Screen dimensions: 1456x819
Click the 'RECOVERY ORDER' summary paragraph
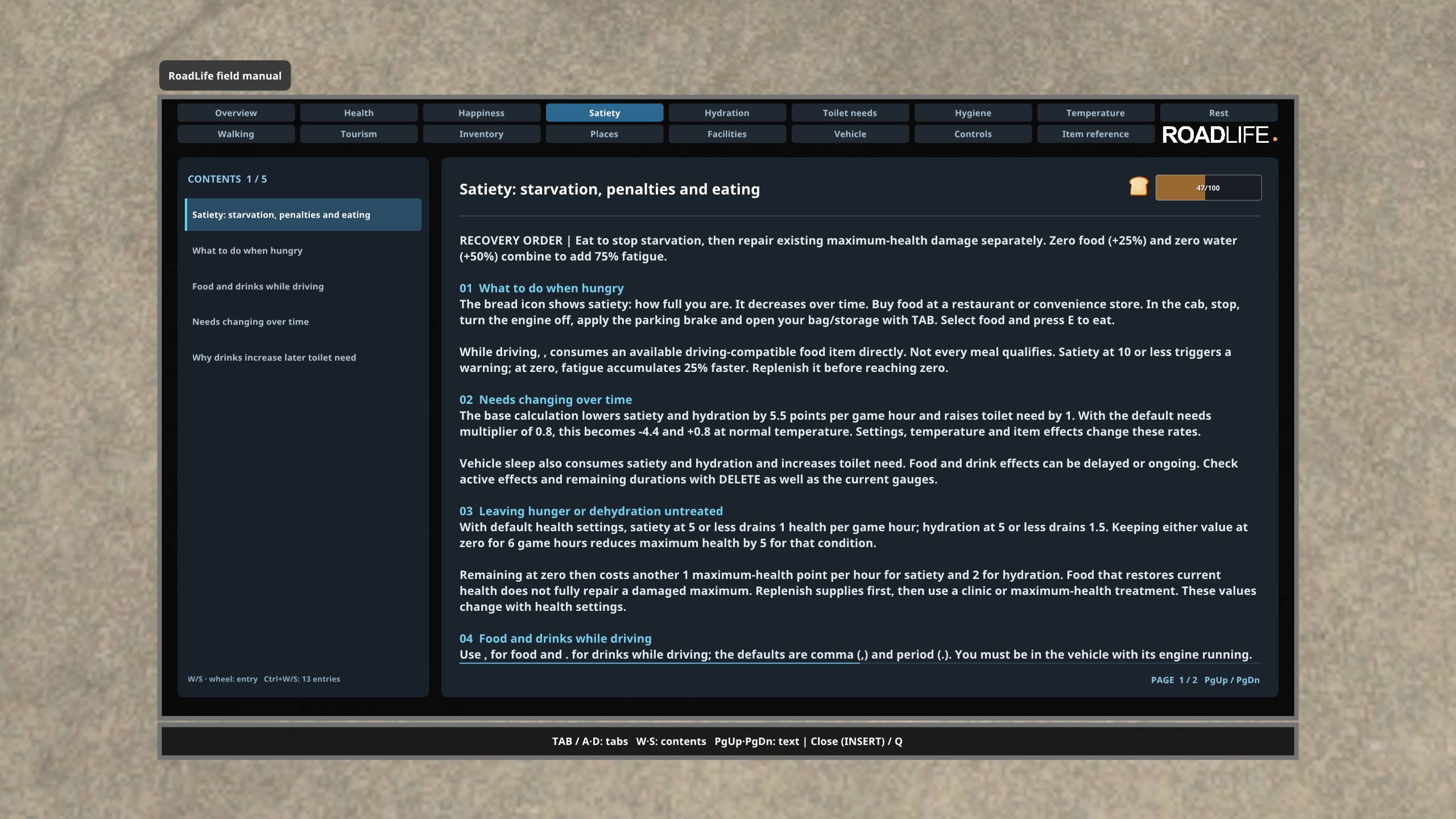[x=848, y=248]
